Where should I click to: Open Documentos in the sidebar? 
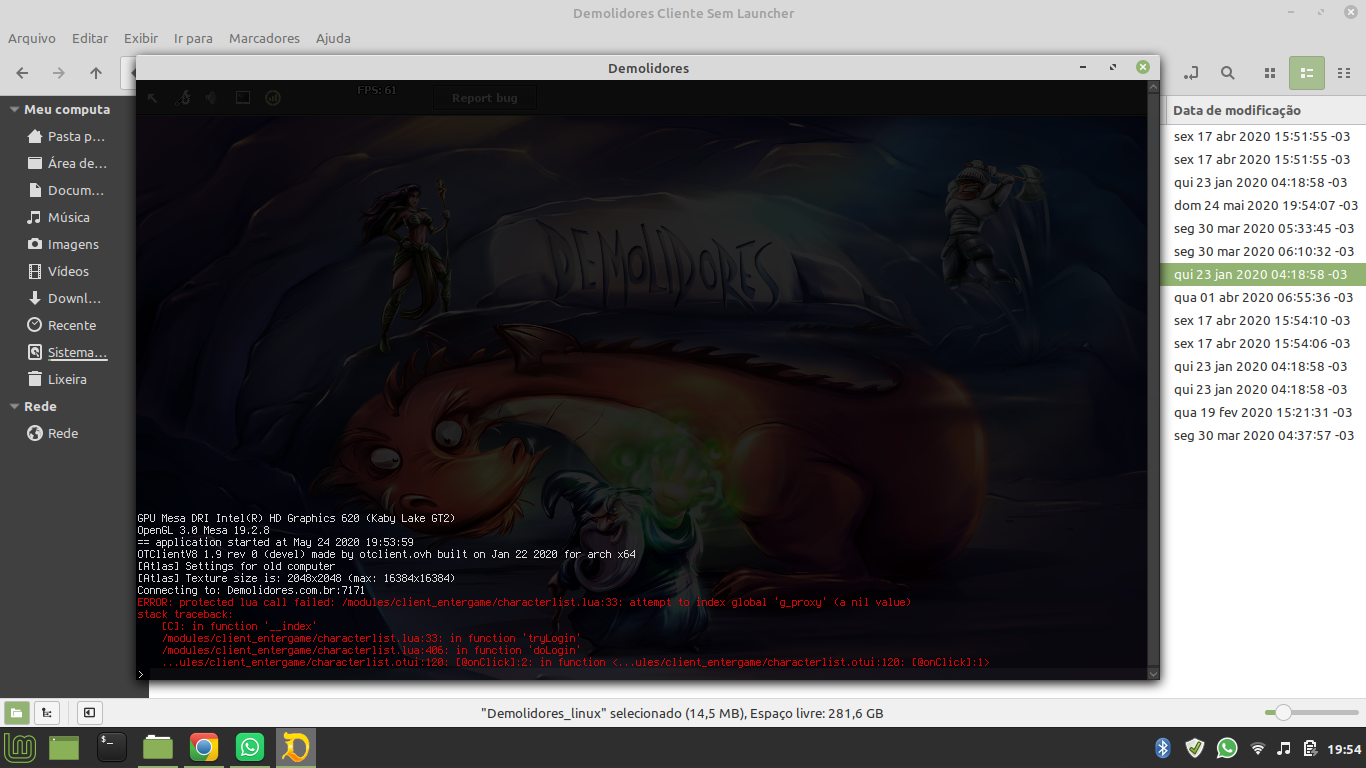tap(66, 190)
